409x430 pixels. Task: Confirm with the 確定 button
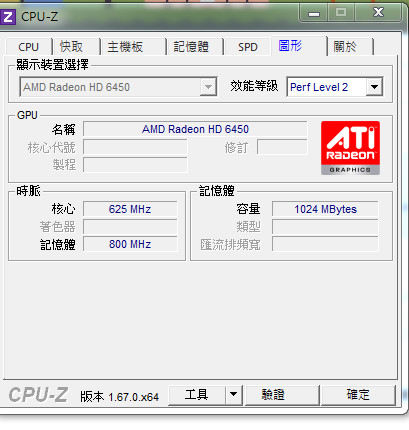(x=358, y=395)
